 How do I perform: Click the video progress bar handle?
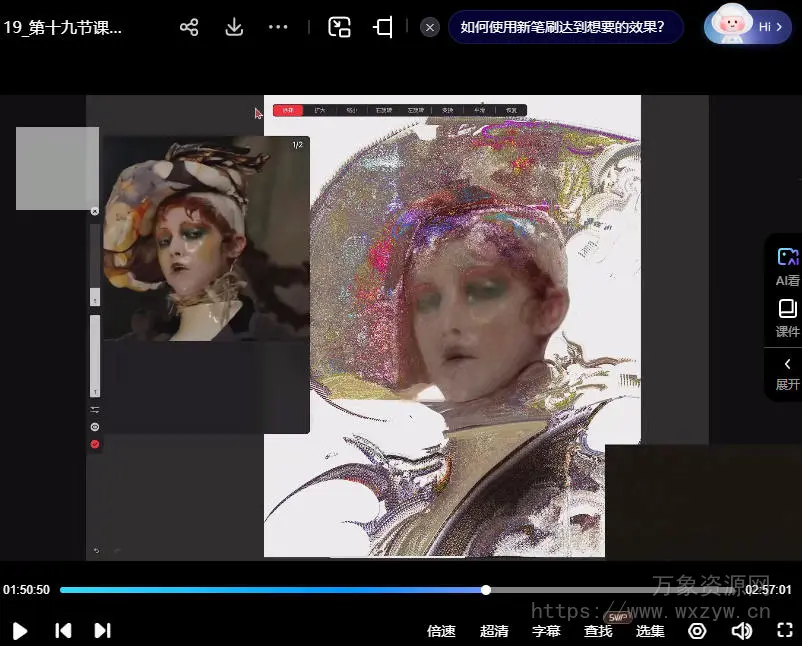pyautogui.click(x=486, y=590)
